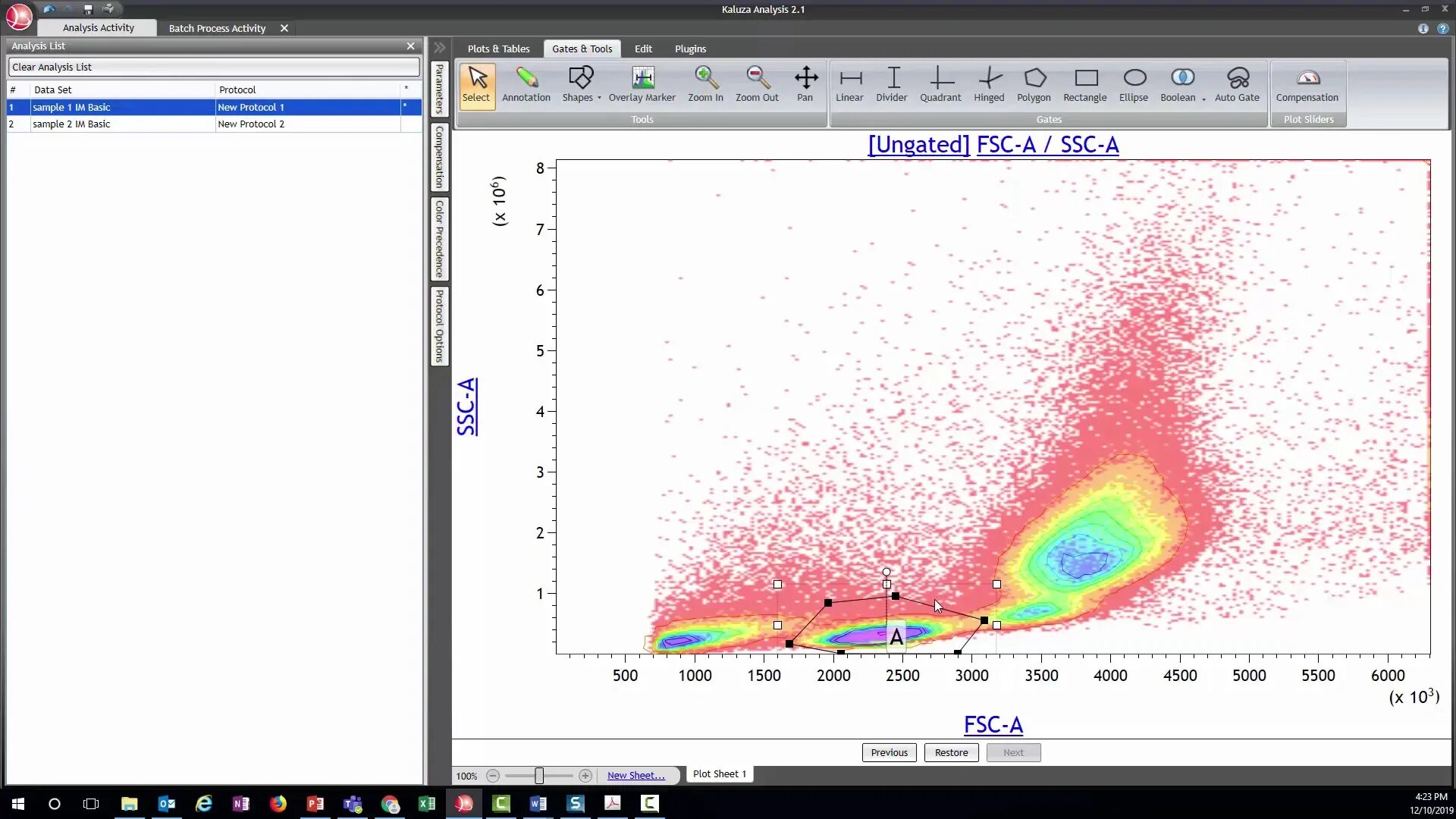This screenshot has width=1456, height=819.
Task: Click the Previous button
Action: pyautogui.click(x=889, y=752)
